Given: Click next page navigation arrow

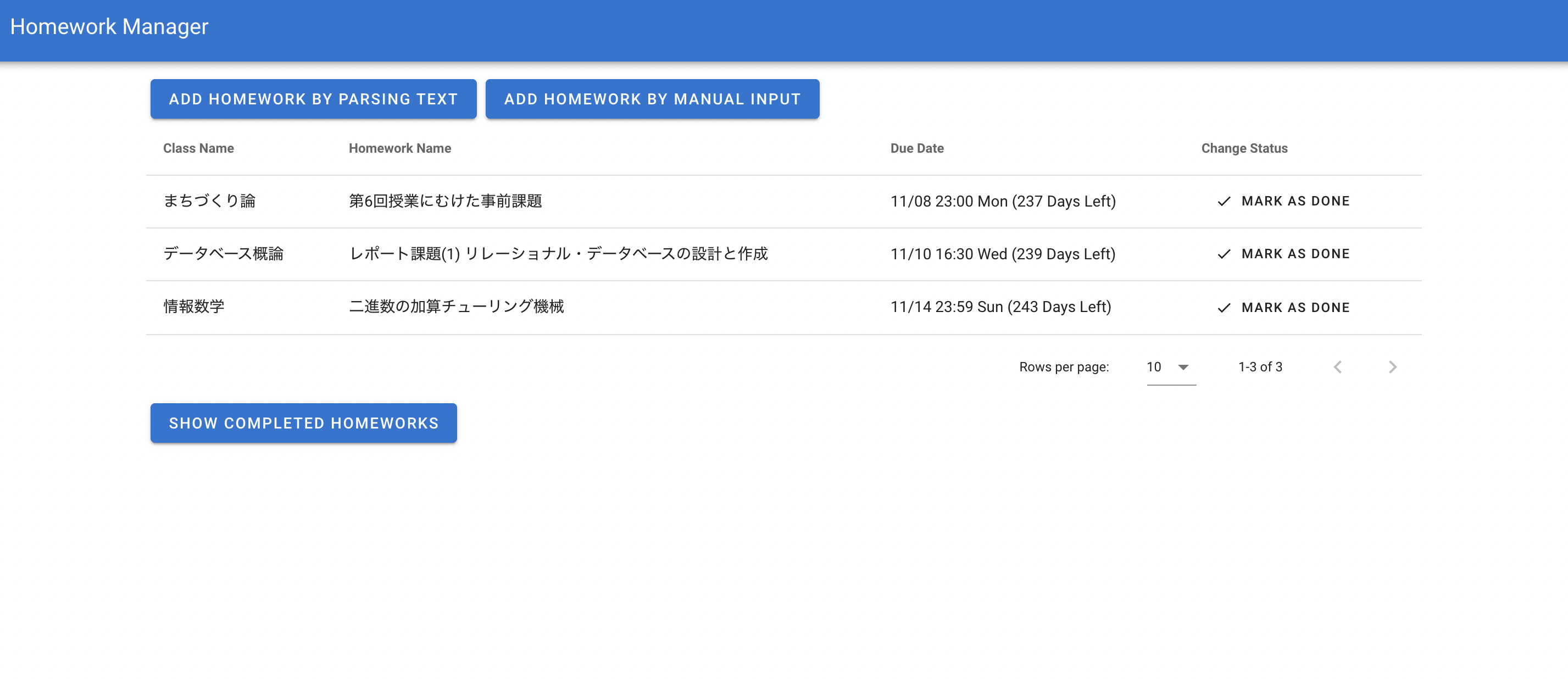Looking at the screenshot, I should point(1391,366).
